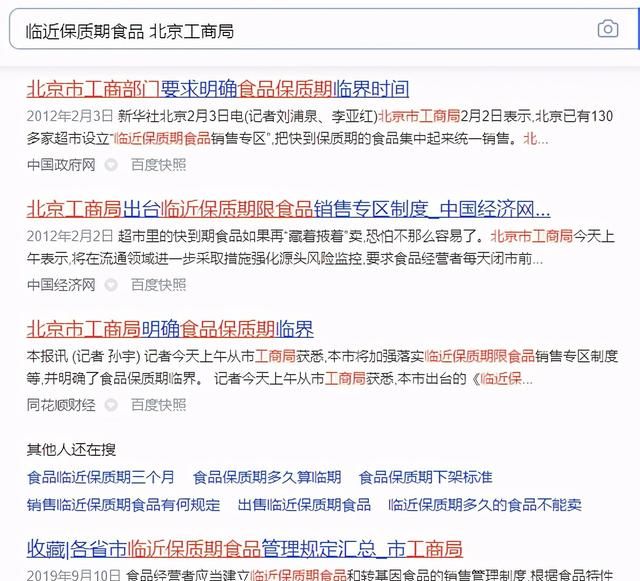The width and height of the screenshot is (640, 581).
Task: Select related search 销售临近保质期食品有何规定
Action: [x=124, y=505]
